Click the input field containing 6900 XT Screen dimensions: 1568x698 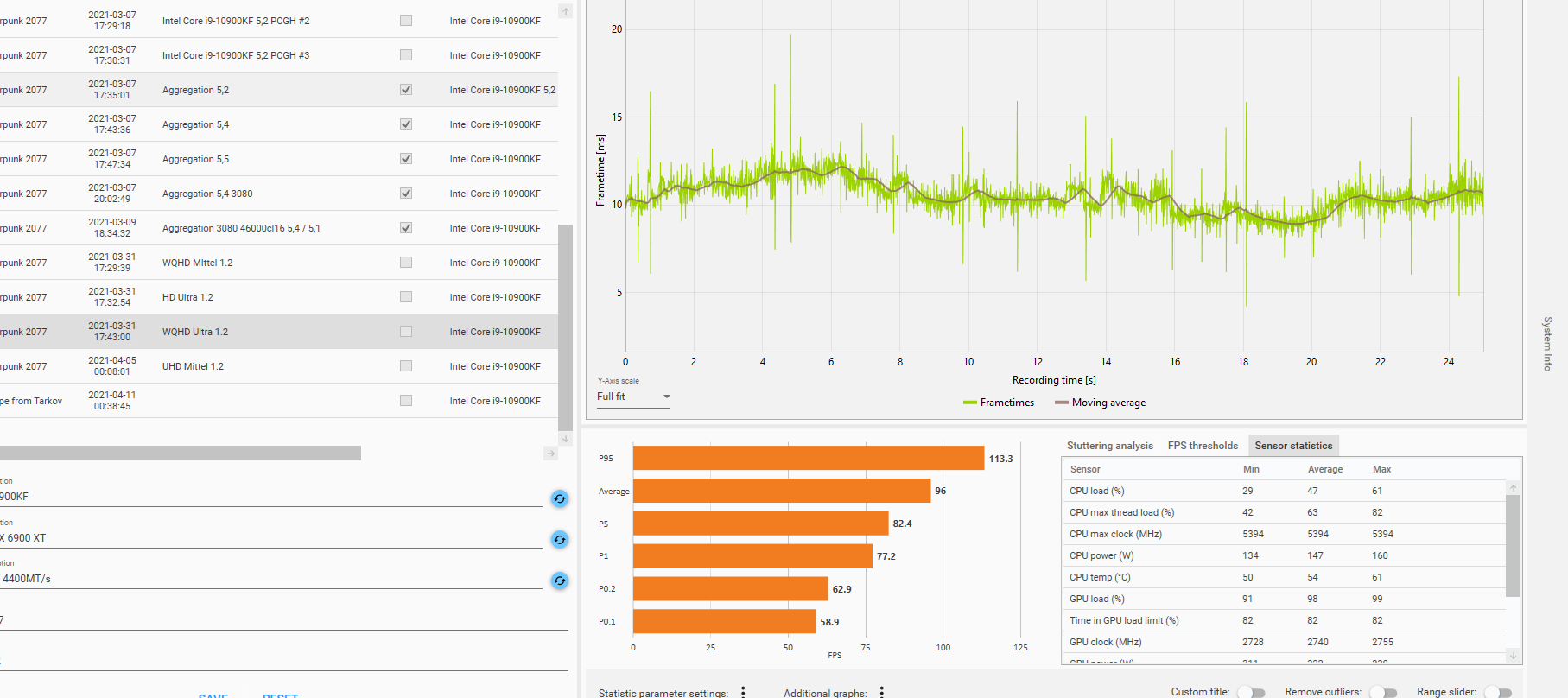[x=270, y=538]
